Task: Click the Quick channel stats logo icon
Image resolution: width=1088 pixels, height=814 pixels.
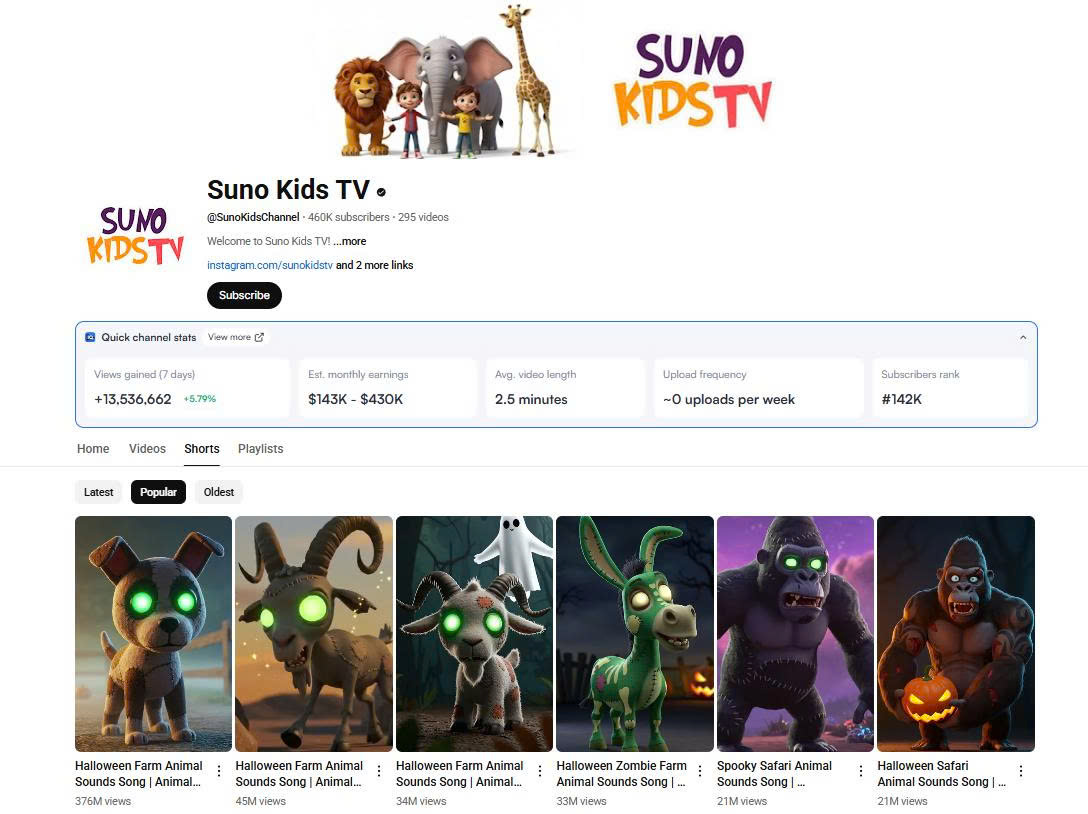Action: point(90,337)
